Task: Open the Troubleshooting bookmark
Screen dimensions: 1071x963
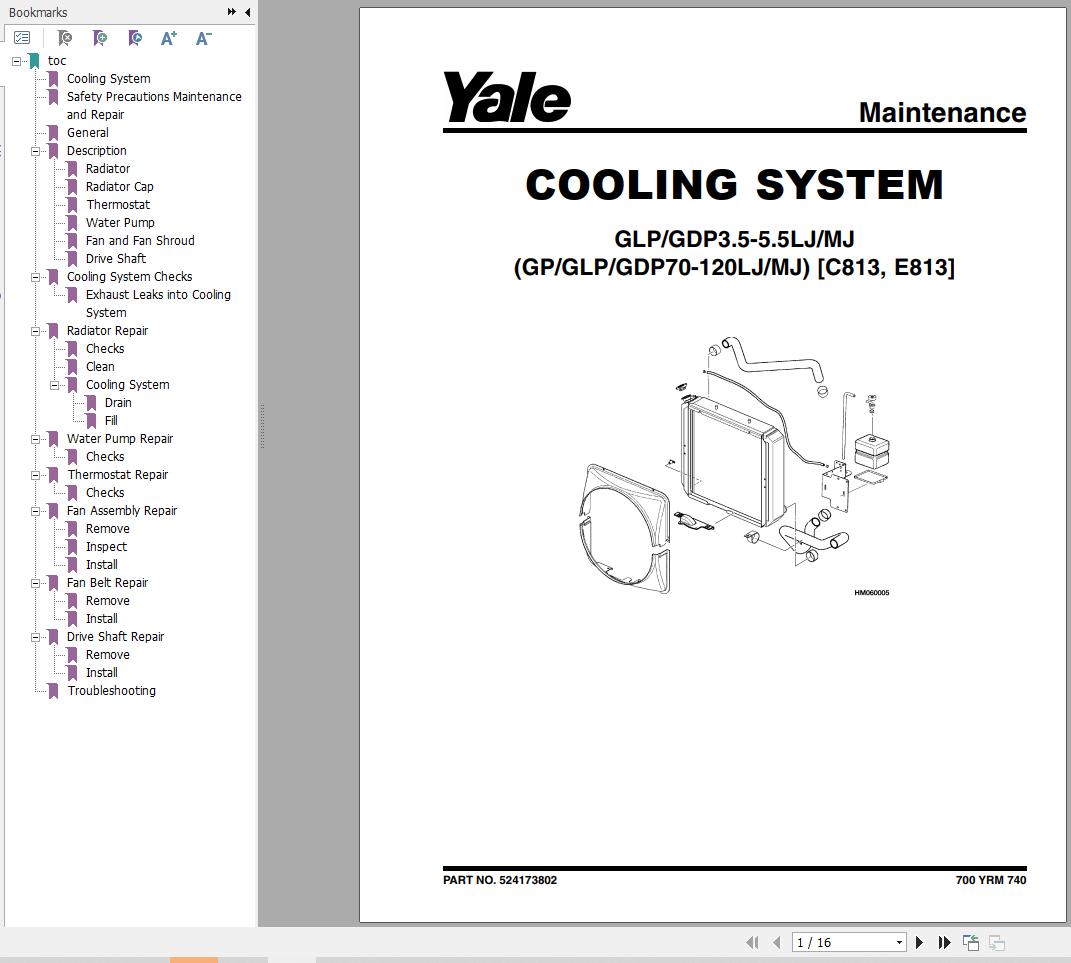Action: pyautogui.click(x=111, y=690)
